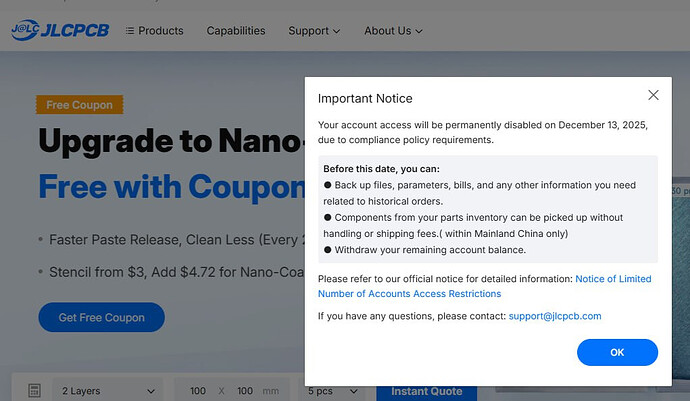Viewport: 690px width, 401px height.
Task: Click the Instant Quote button
Action: coord(426,391)
